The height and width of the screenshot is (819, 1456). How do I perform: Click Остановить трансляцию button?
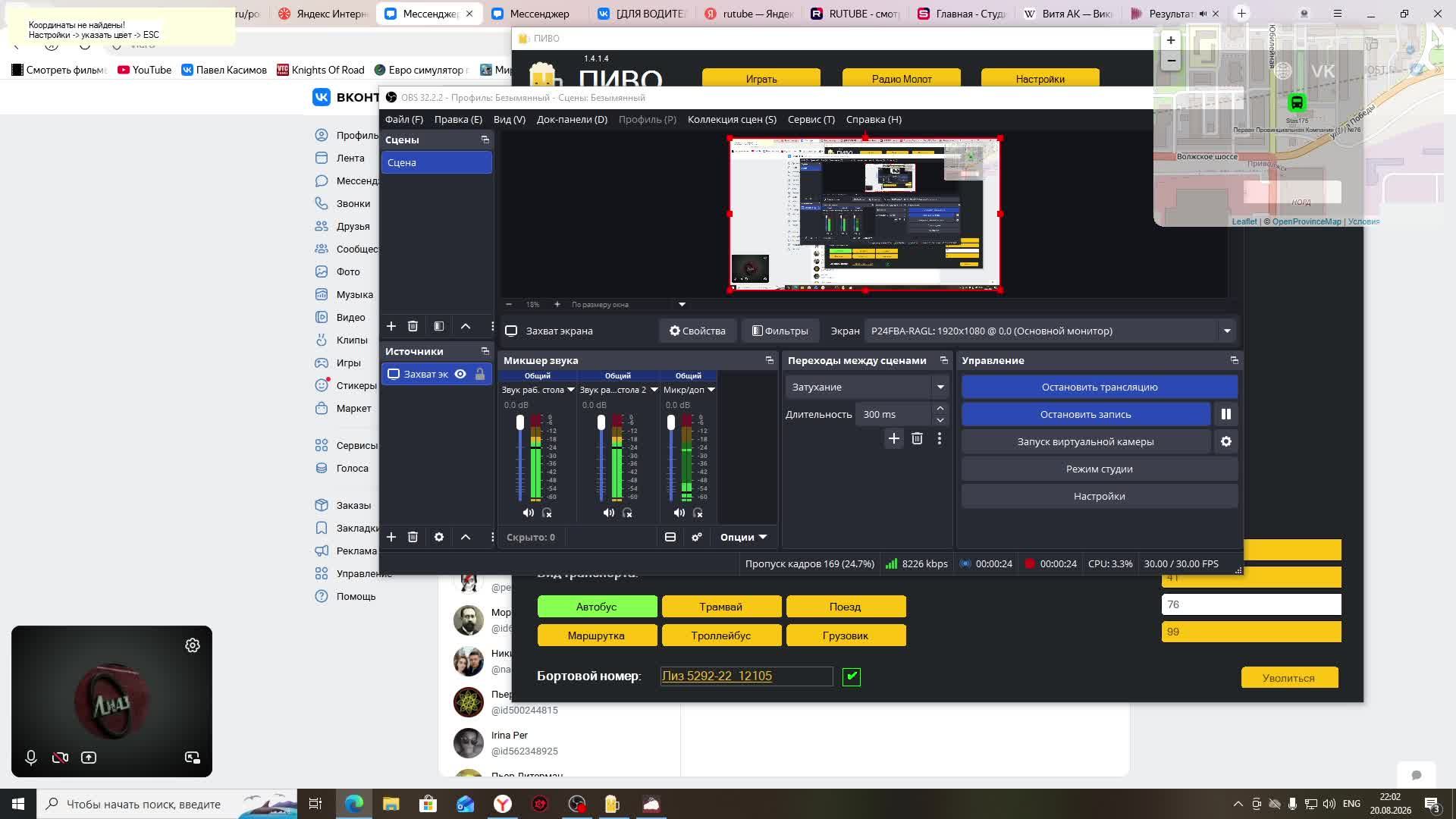pos(1100,387)
